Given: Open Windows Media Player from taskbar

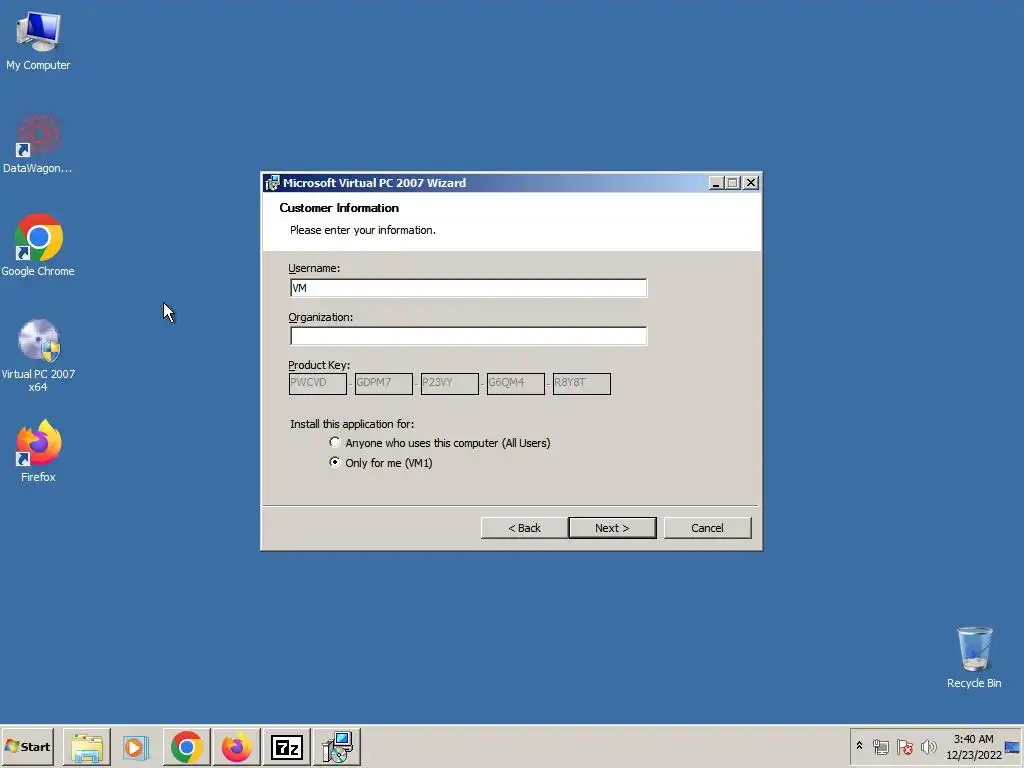Looking at the screenshot, I should [136, 746].
